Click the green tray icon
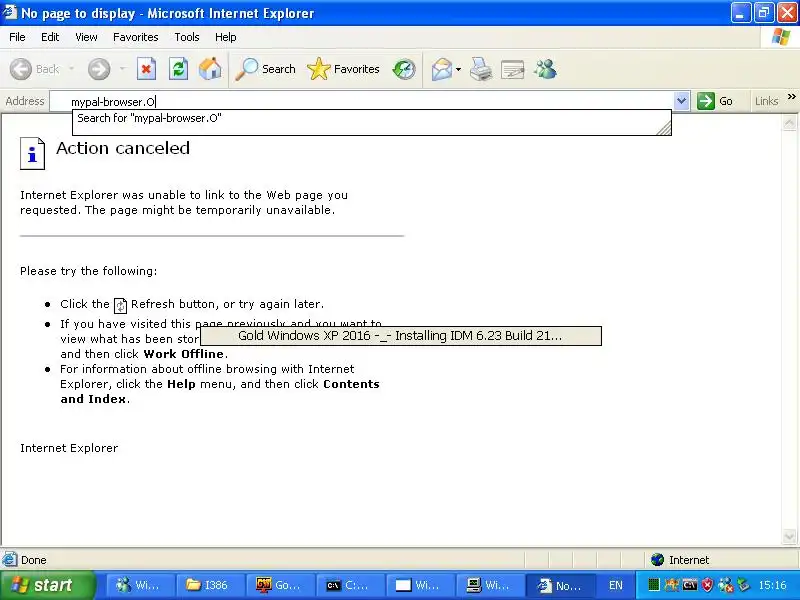800x600 pixels. (654, 585)
